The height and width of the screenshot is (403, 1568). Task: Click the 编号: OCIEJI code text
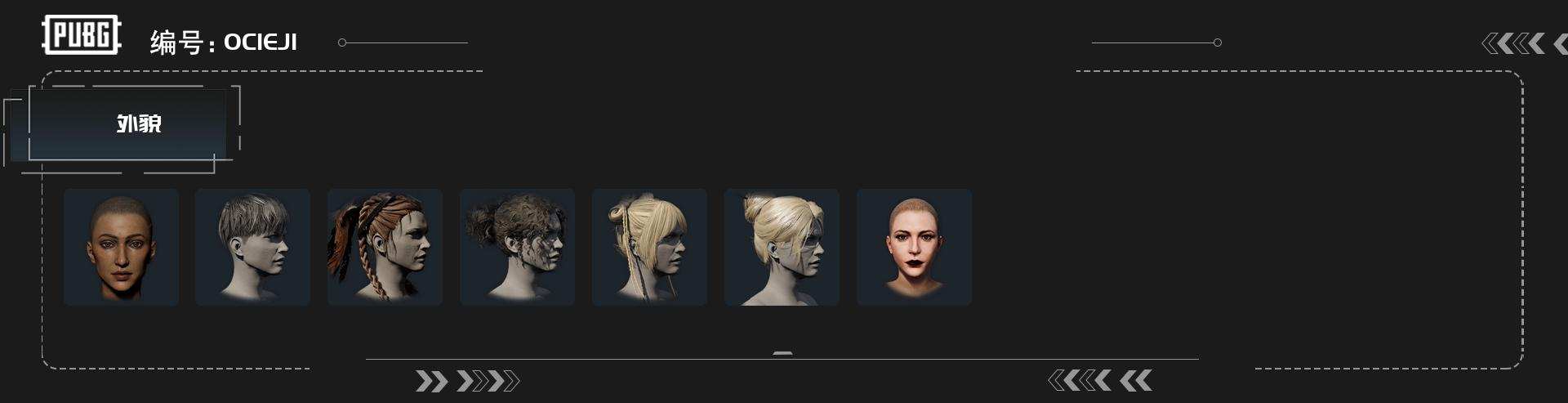(224, 42)
